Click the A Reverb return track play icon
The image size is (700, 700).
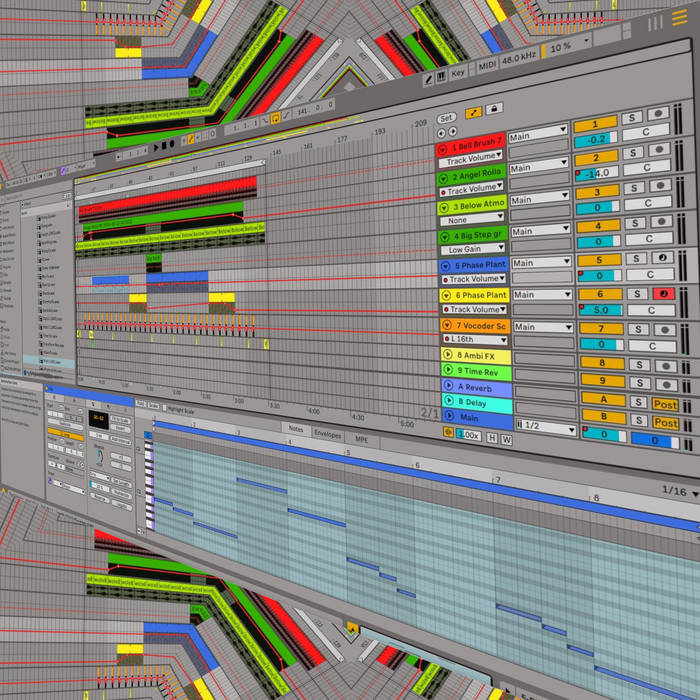pyautogui.click(x=447, y=387)
